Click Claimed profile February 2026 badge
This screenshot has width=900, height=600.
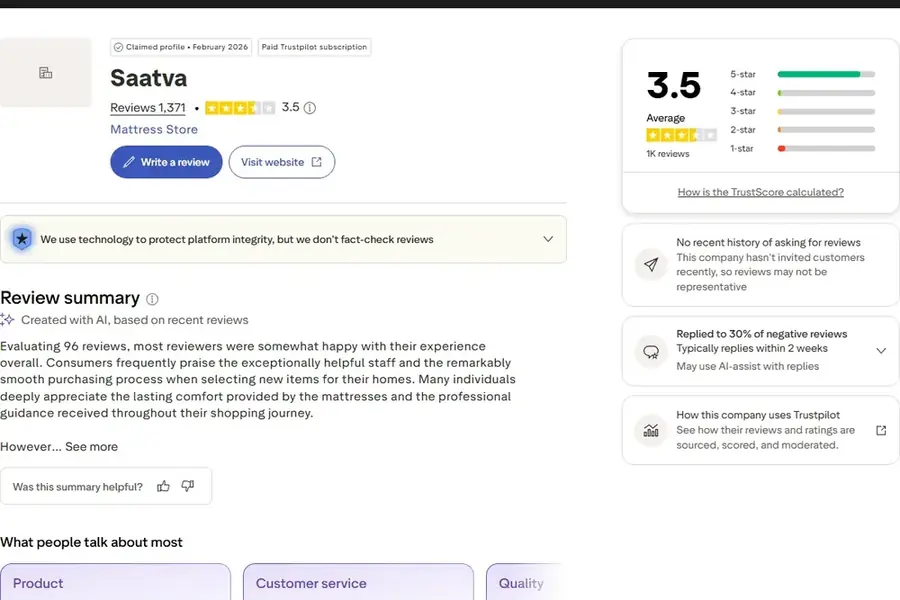point(181,47)
